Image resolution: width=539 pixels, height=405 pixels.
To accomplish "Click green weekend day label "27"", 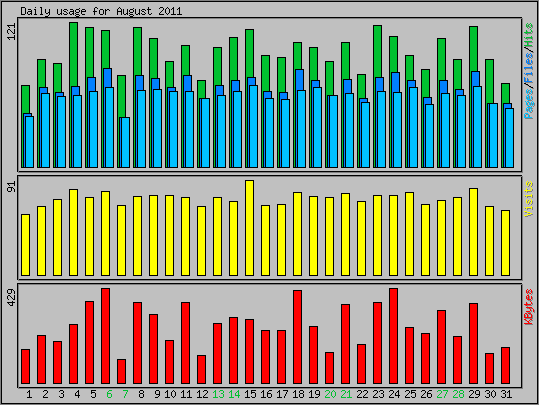I will pos(442,394).
